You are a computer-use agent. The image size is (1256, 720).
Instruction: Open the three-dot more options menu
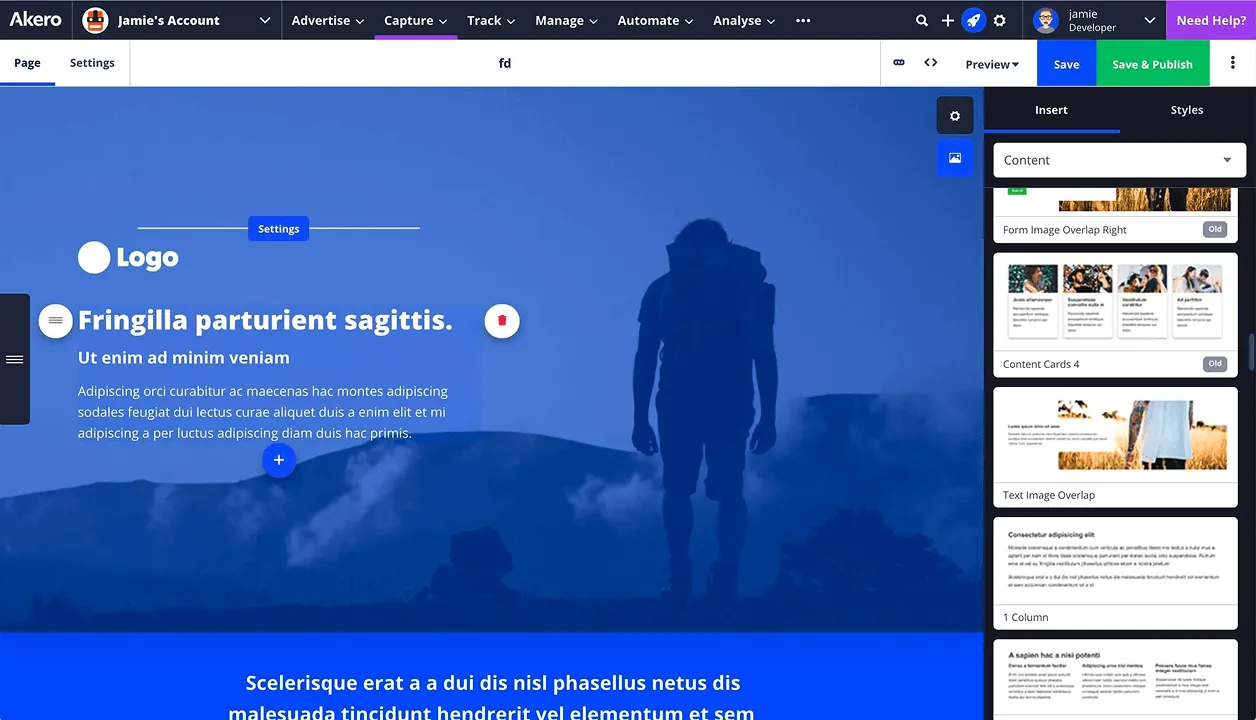pyautogui.click(x=1232, y=63)
